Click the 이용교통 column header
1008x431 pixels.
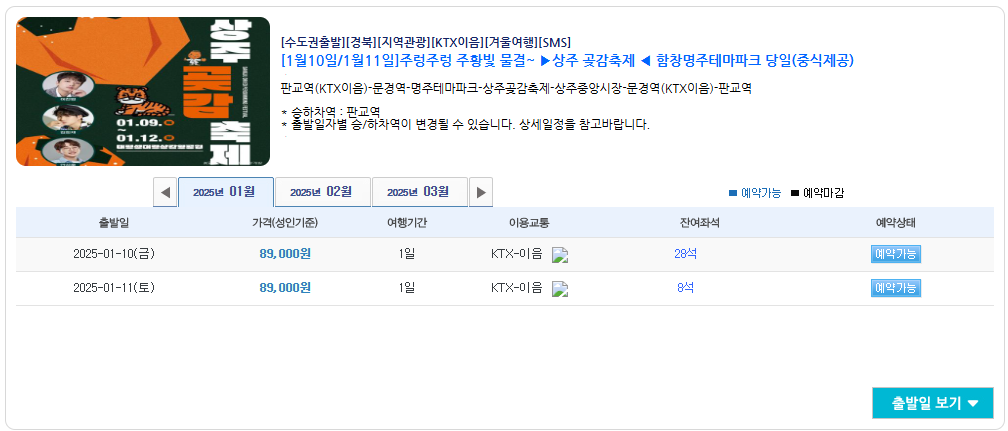click(x=529, y=223)
